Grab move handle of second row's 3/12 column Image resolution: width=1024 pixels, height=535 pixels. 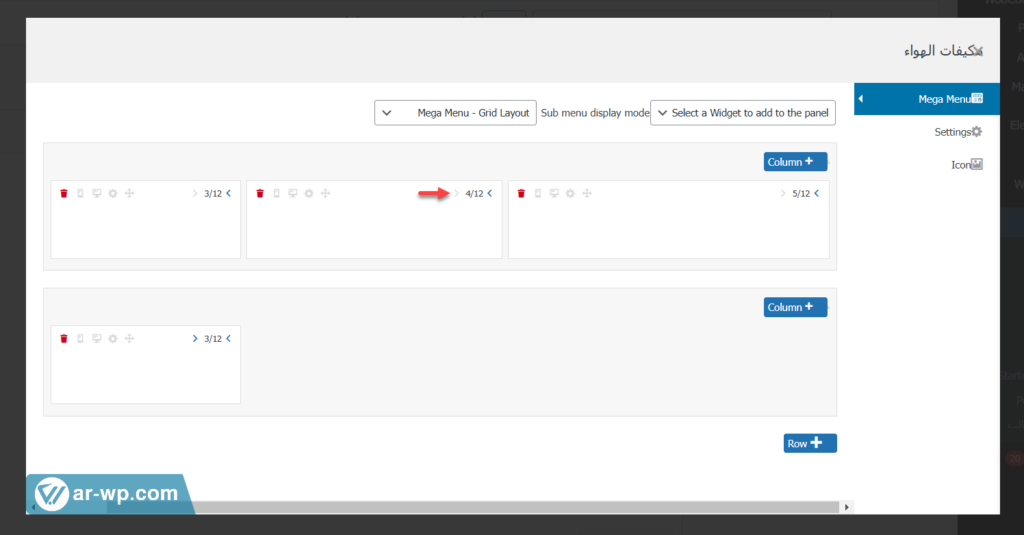tap(129, 338)
